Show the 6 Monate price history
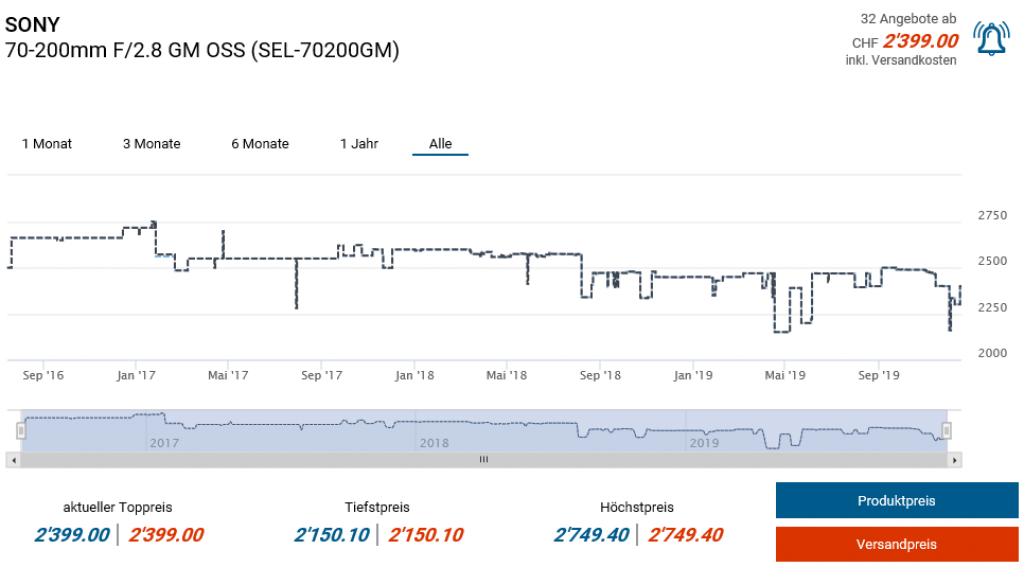Image resolution: width=1024 pixels, height=567 pixels. (260, 144)
